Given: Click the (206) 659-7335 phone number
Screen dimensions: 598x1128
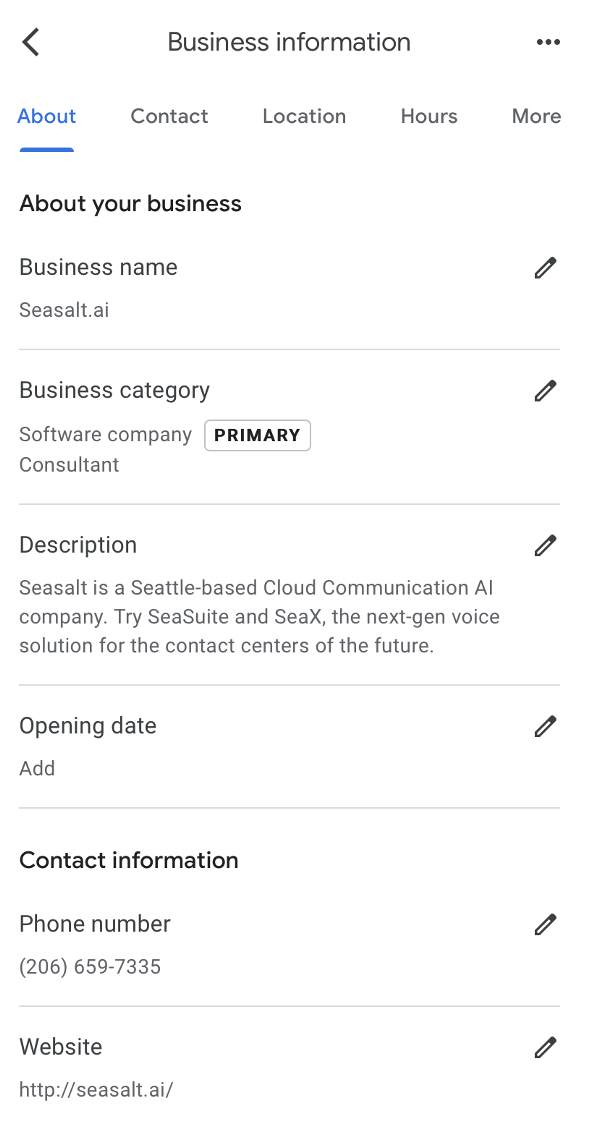Looking at the screenshot, I should click(x=90, y=967).
